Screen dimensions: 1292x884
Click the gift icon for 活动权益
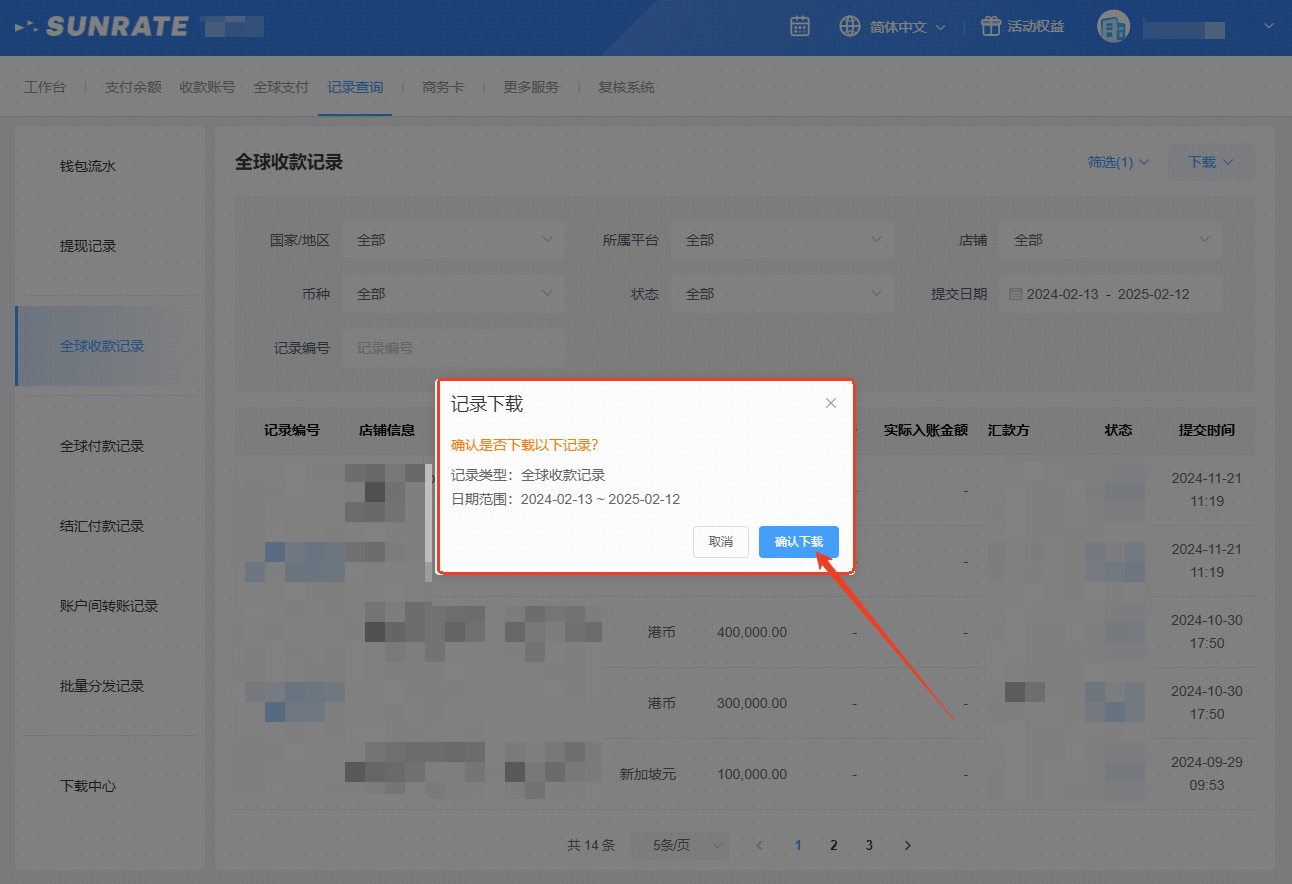click(990, 27)
